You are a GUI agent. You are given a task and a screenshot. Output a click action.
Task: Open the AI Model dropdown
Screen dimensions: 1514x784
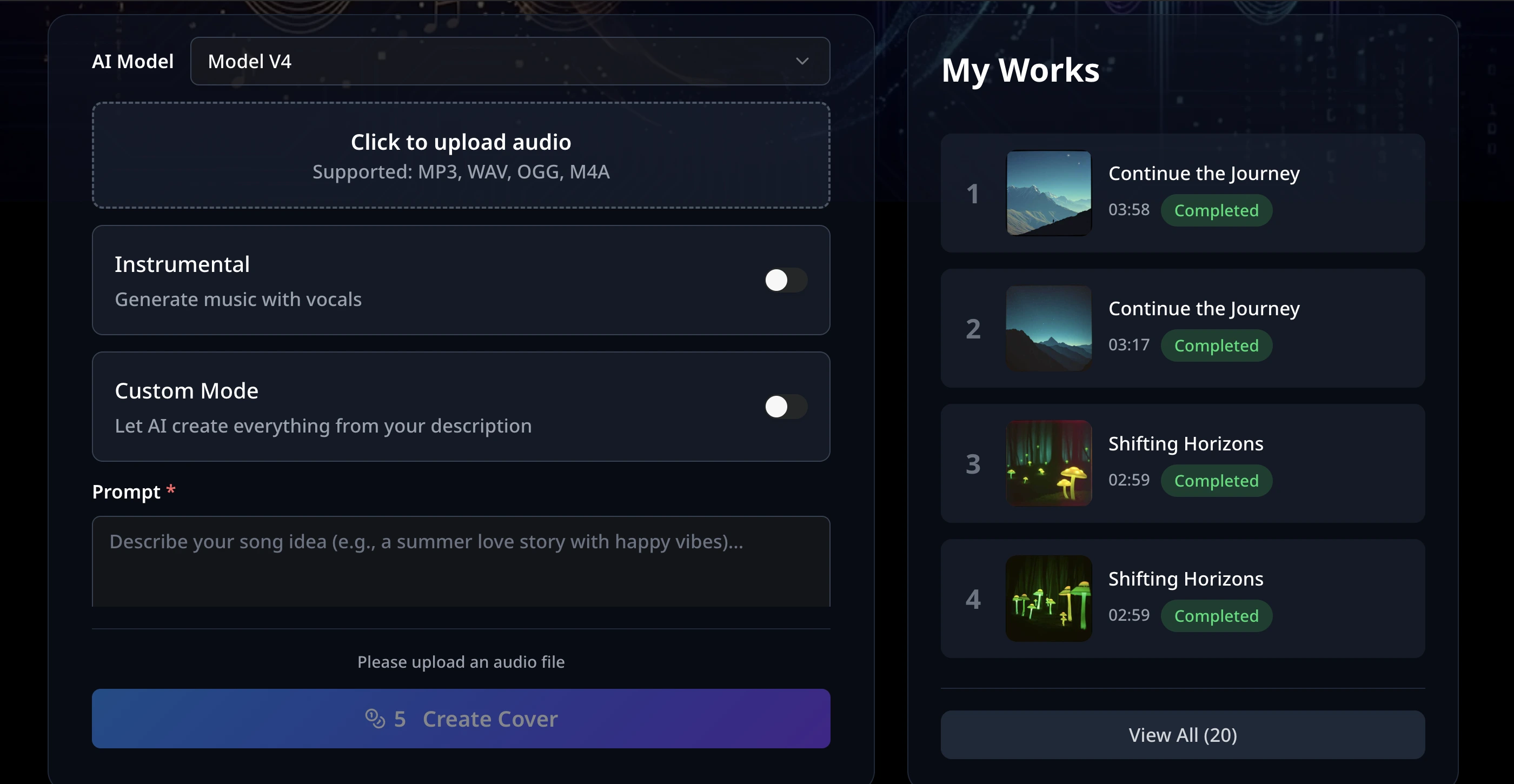tap(510, 61)
